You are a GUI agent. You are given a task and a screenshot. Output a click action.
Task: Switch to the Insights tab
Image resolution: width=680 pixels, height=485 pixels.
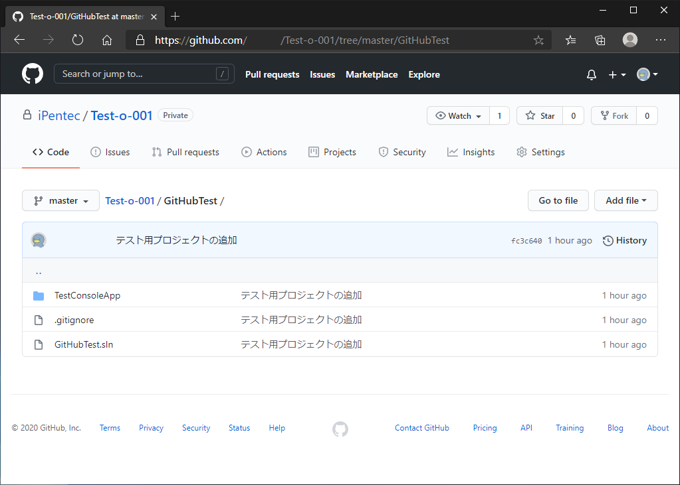click(x=471, y=152)
